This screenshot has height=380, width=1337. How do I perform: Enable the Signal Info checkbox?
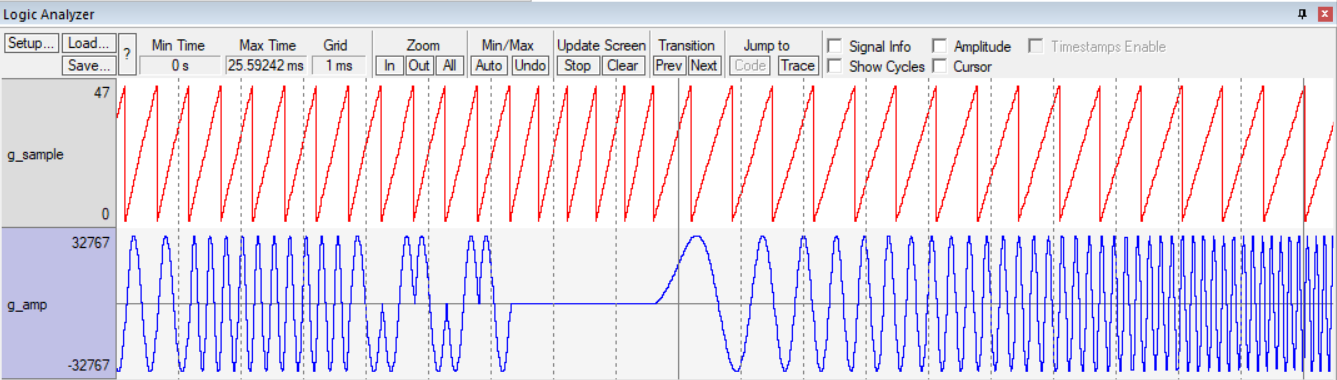point(835,46)
